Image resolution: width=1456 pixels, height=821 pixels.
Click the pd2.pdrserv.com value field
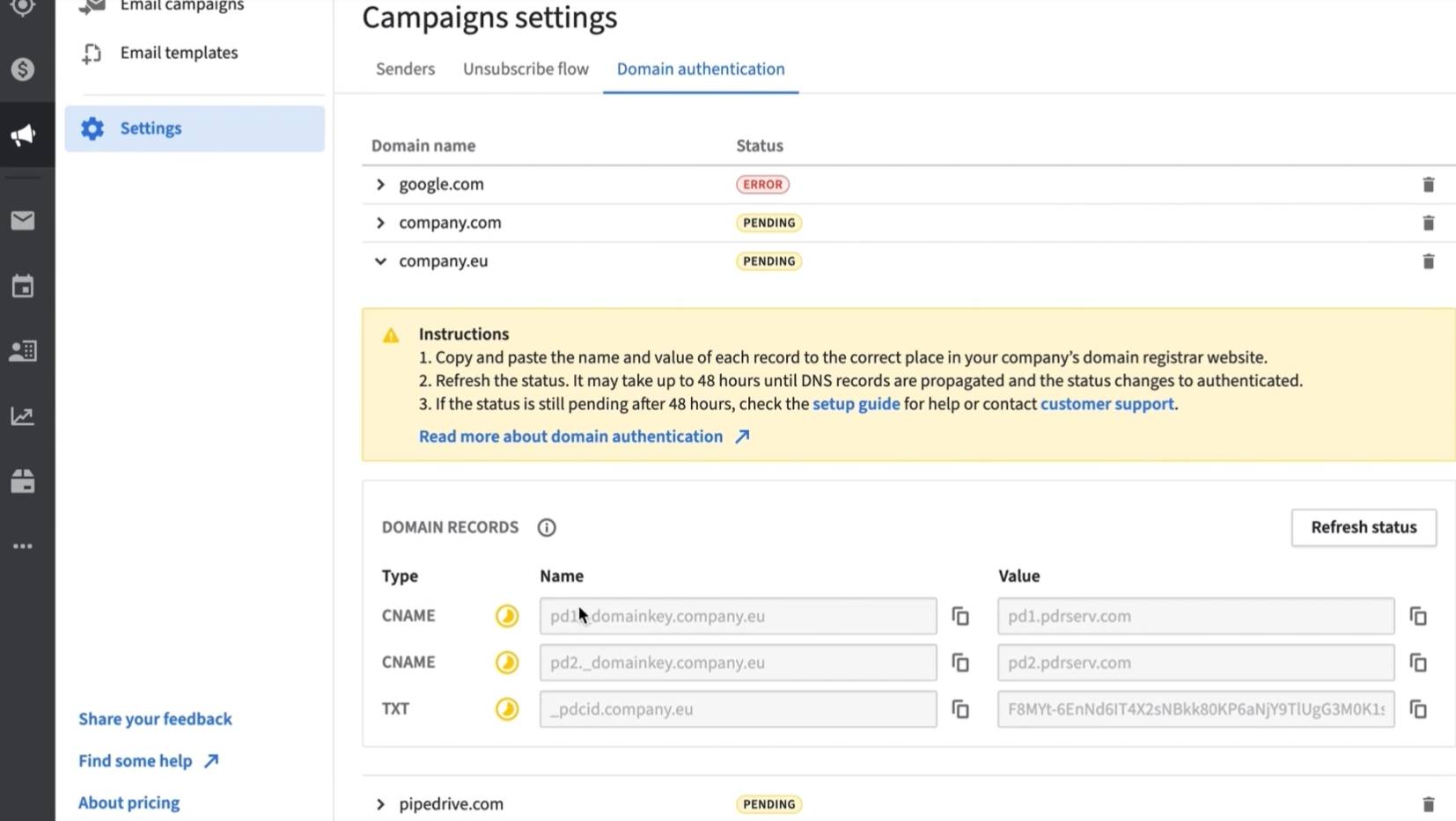tap(1195, 663)
